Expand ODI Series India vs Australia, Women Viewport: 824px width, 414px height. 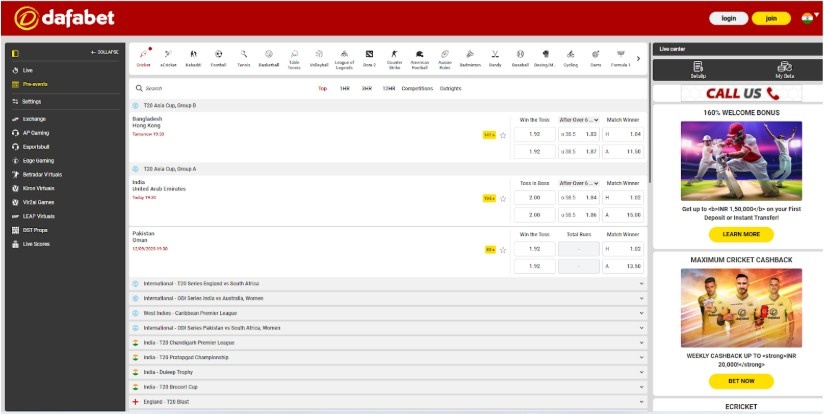388,298
